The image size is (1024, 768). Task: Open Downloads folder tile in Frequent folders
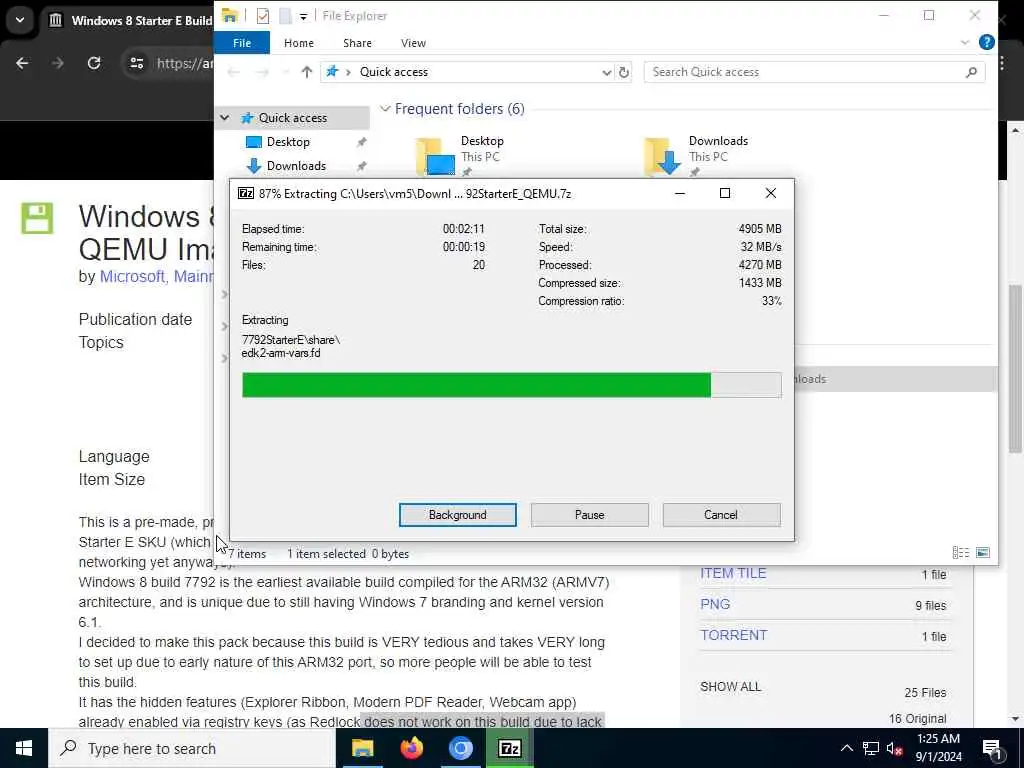[x=695, y=156]
